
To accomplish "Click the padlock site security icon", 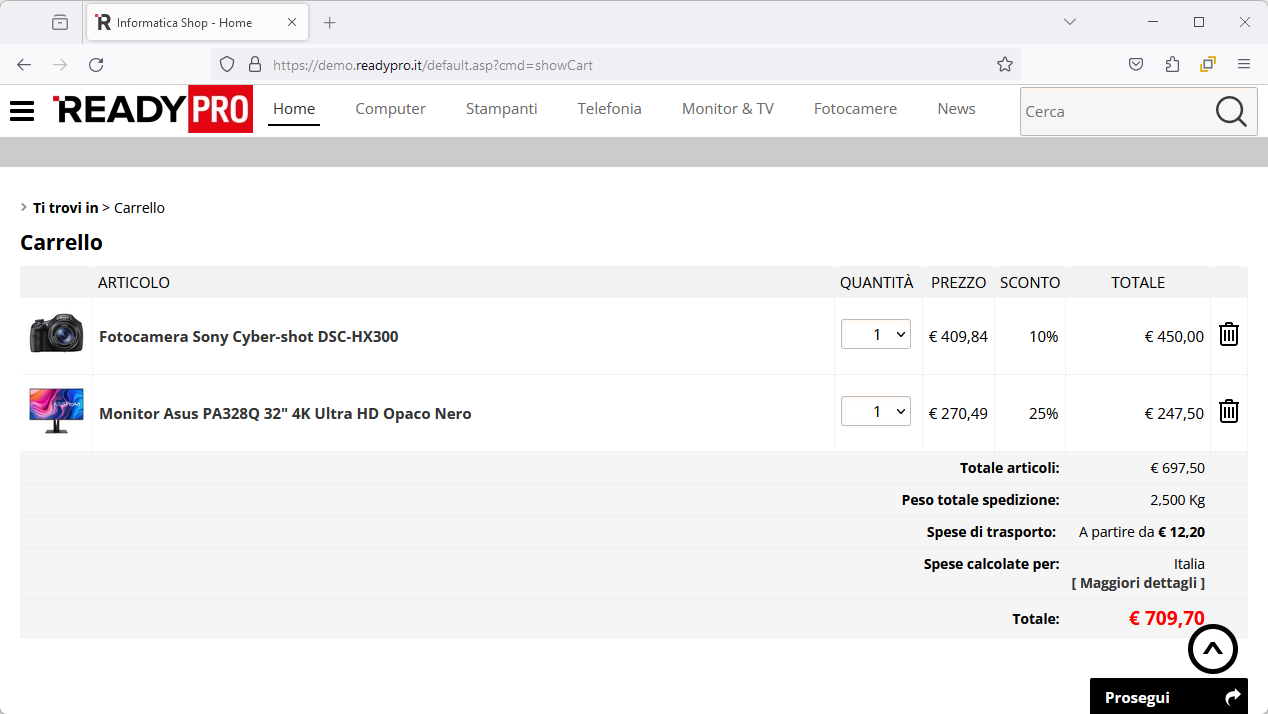I will 255,65.
